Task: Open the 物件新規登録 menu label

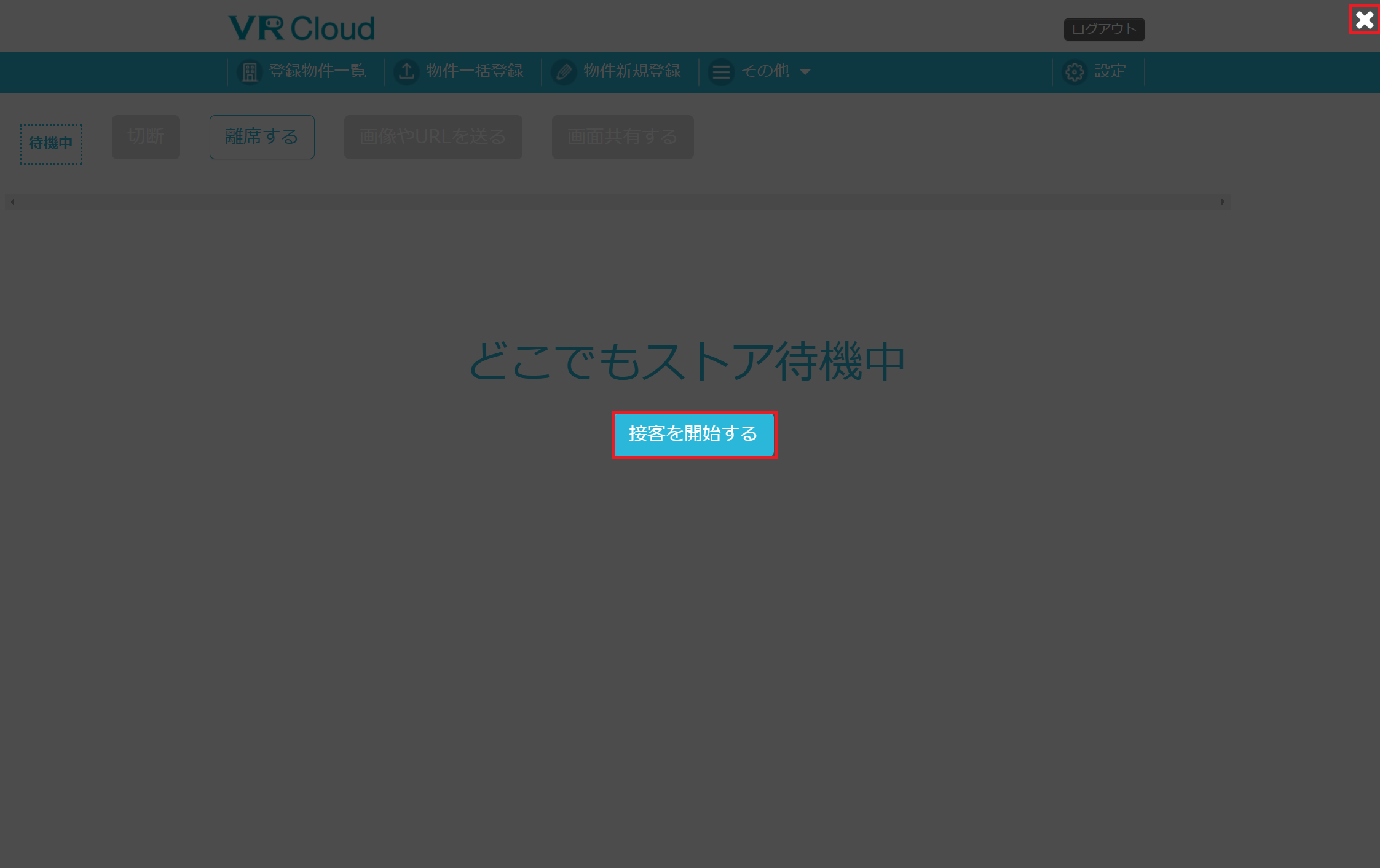Action: [x=632, y=71]
